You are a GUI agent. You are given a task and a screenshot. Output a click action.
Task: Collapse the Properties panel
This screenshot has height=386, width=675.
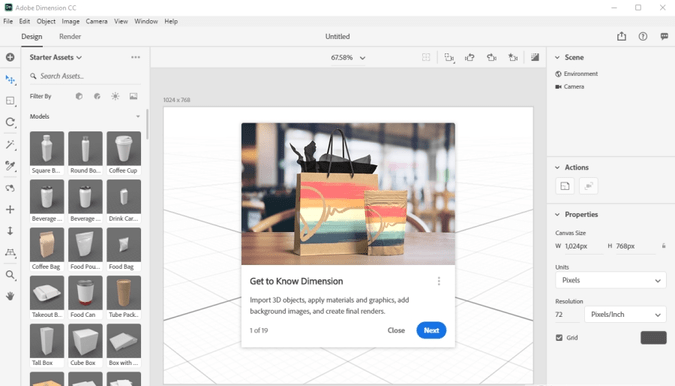click(557, 214)
